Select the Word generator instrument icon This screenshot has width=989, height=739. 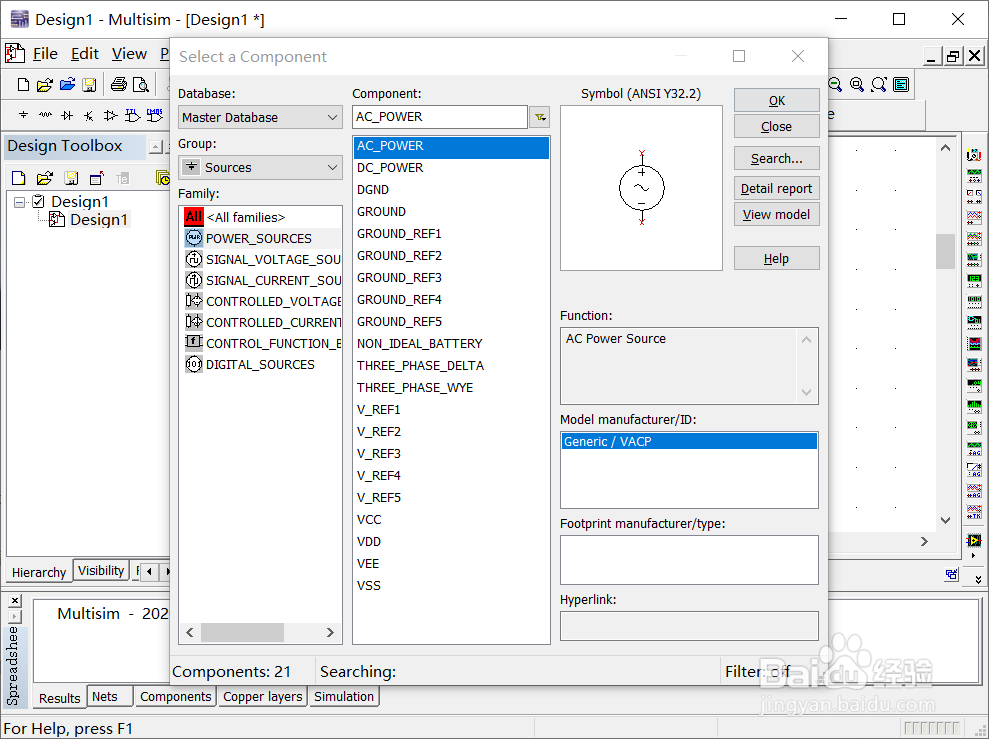[974, 301]
